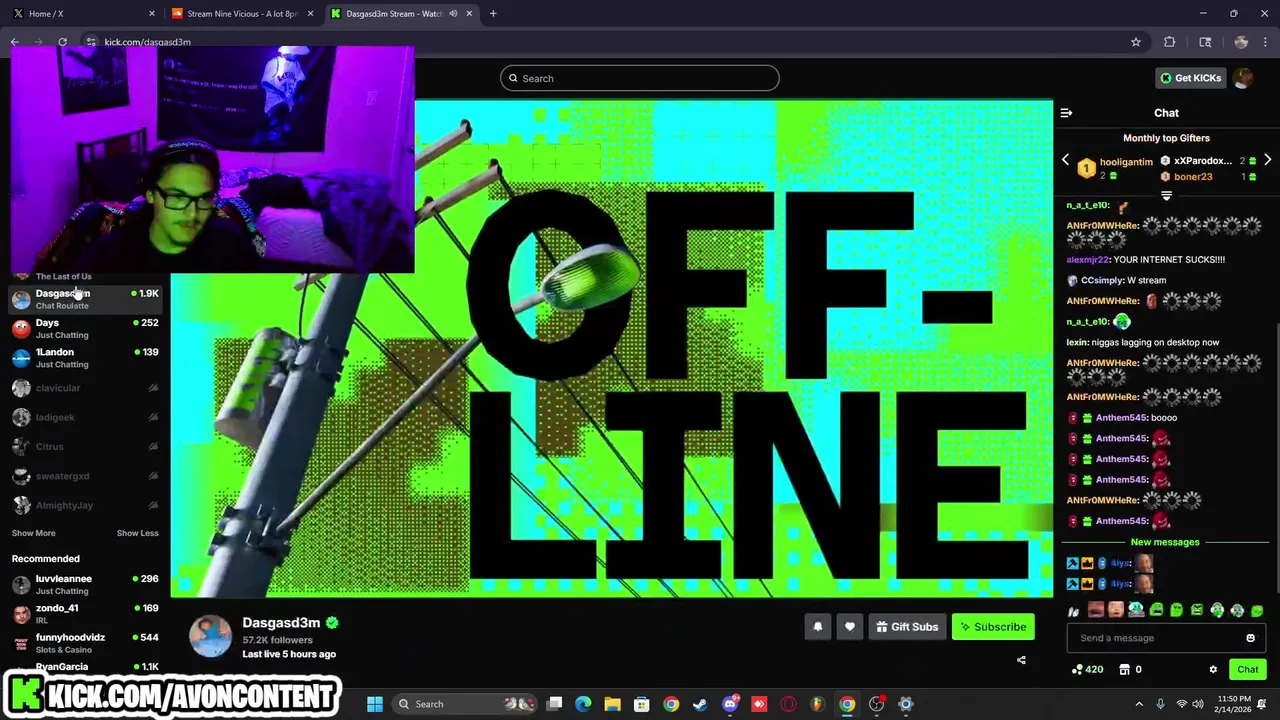Open the Chrome three-dot menu
The width and height of the screenshot is (1280, 720).
pyautogui.click(x=1265, y=42)
